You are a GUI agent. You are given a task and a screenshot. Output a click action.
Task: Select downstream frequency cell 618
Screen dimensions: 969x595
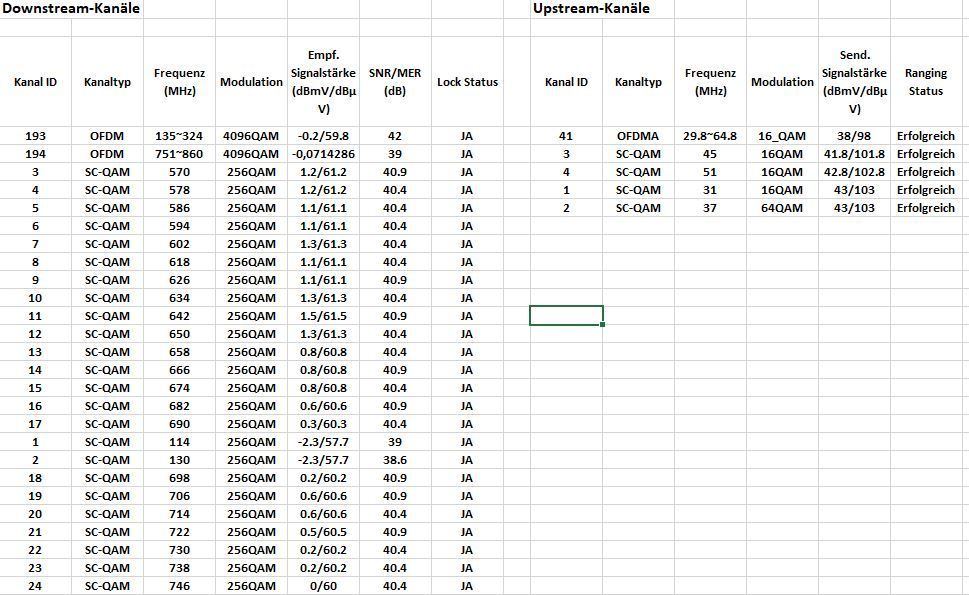click(179, 262)
